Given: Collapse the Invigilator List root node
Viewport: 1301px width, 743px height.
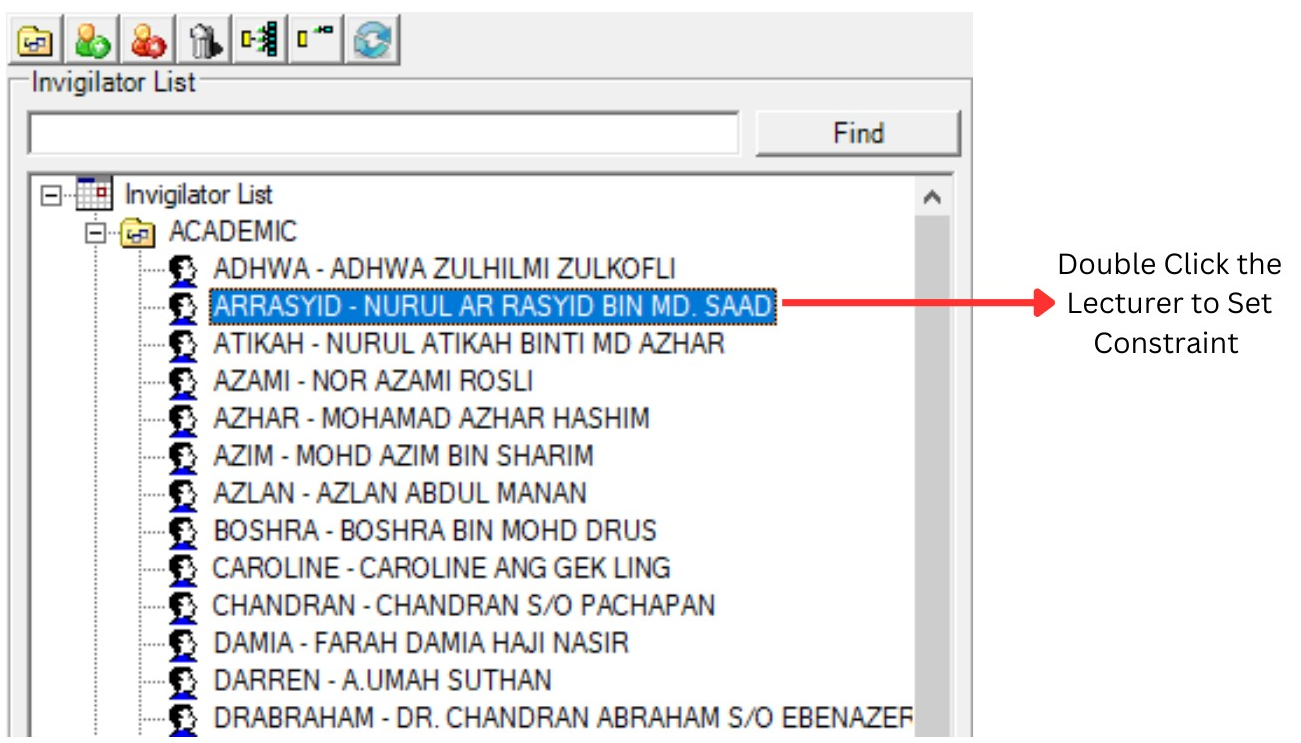Looking at the screenshot, I should (x=50, y=195).
